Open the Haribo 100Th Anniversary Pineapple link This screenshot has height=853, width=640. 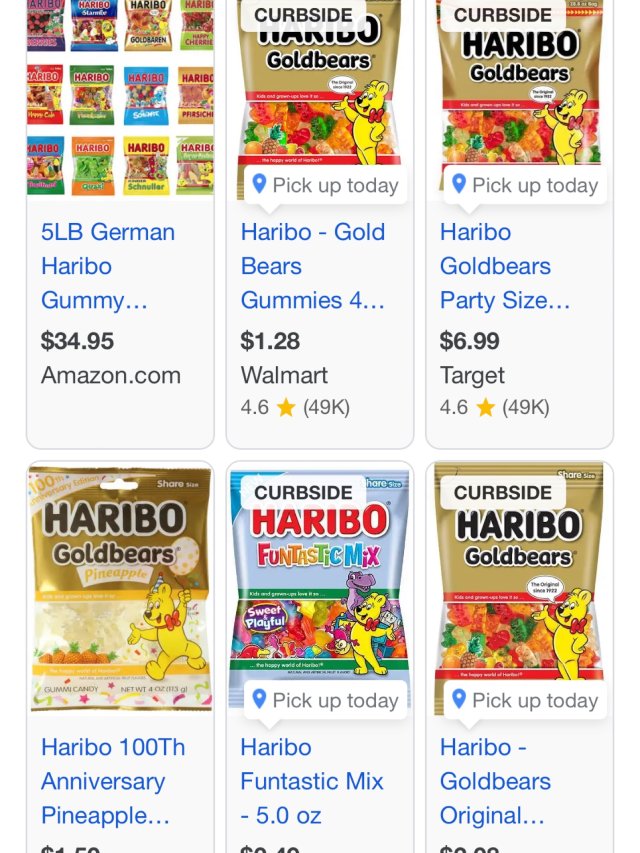pyautogui.click(x=113, y=781)
